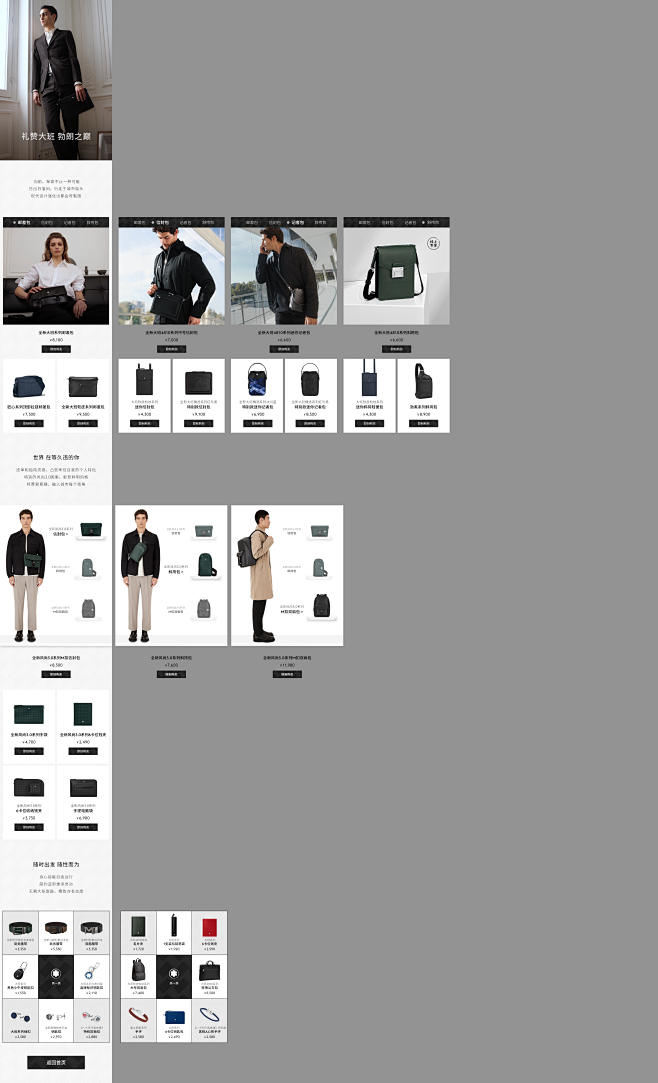658x1083 pixels.
Task: Select the black sling bag card
Action: click(x=423, y=396)
